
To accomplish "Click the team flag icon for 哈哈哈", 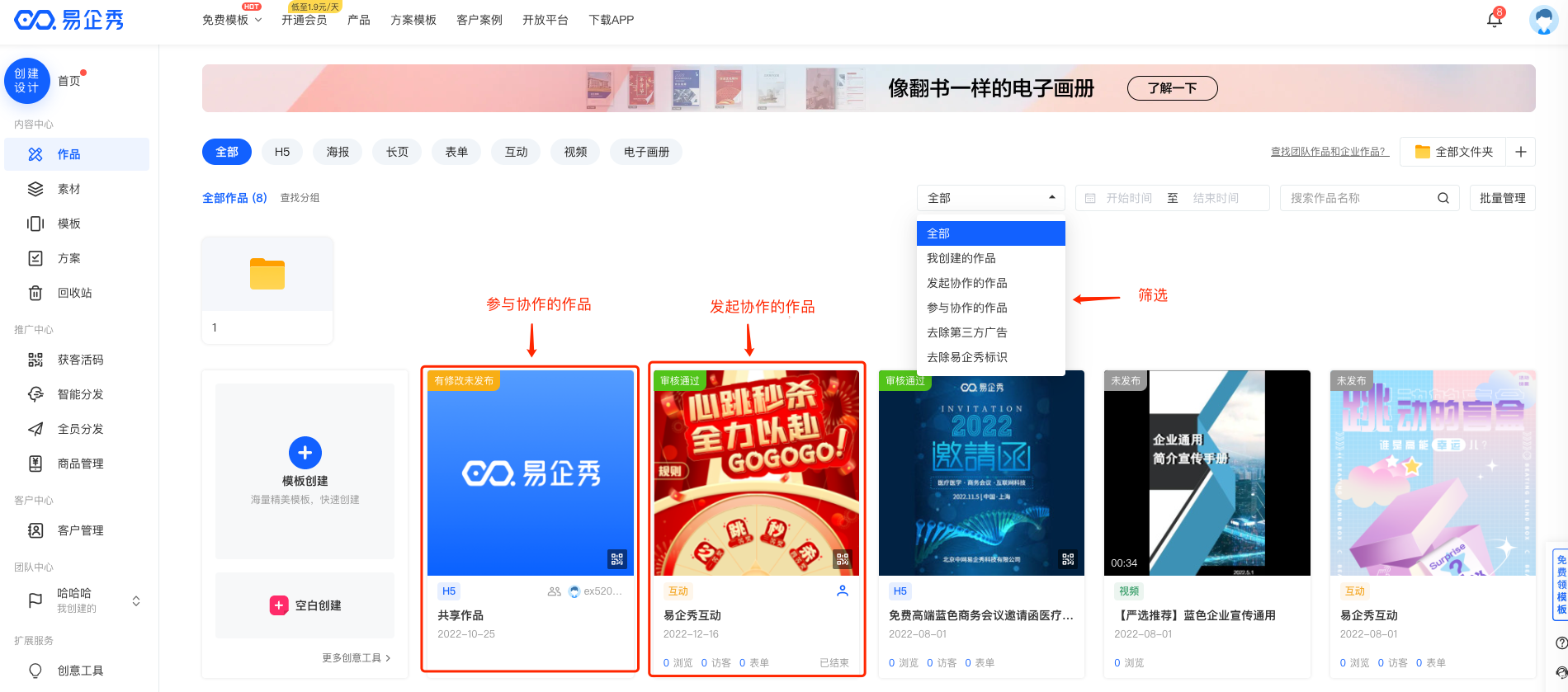I will (35, 600).
